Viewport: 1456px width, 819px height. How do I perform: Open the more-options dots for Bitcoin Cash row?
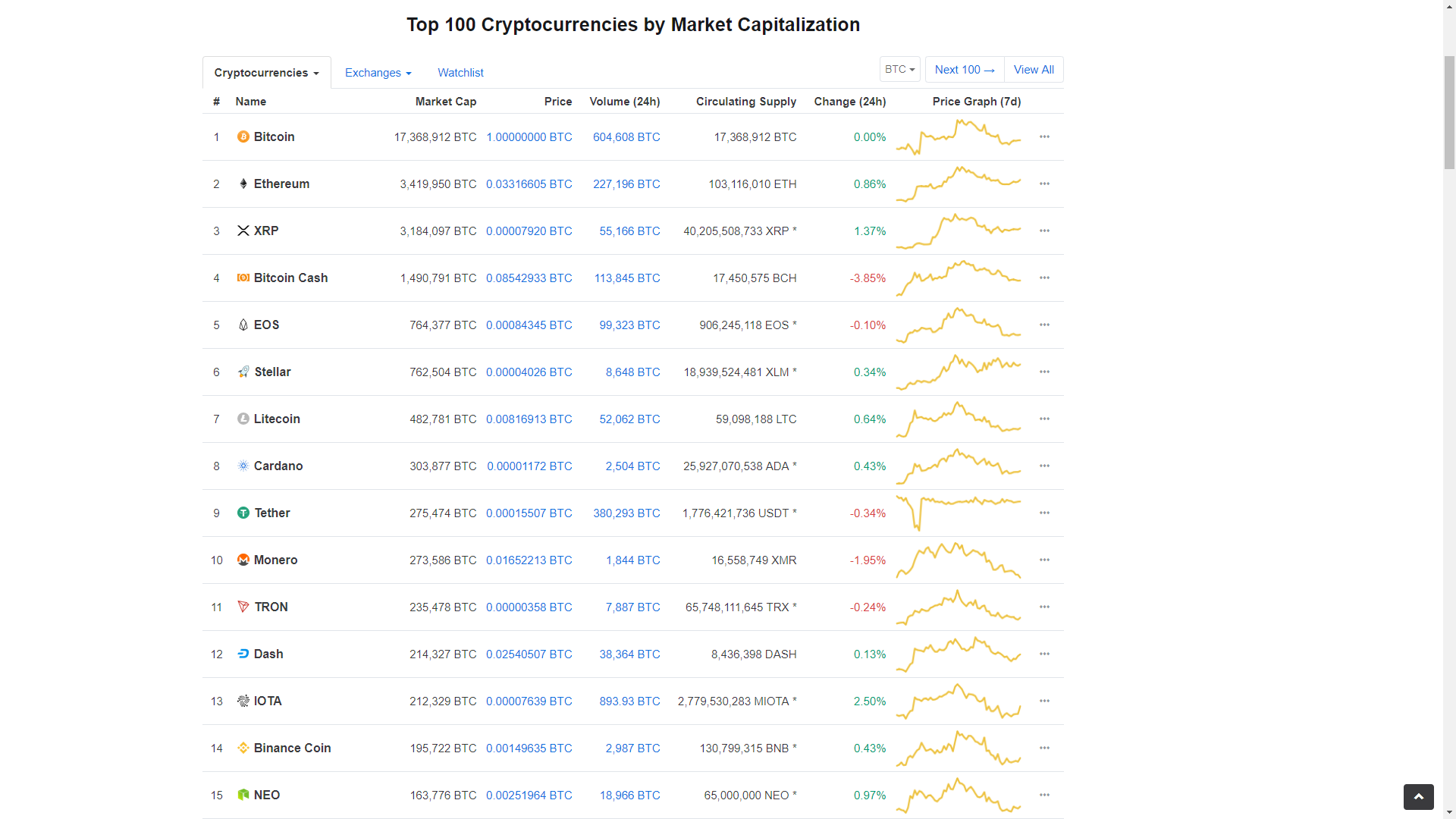[x=1044, y=278]
